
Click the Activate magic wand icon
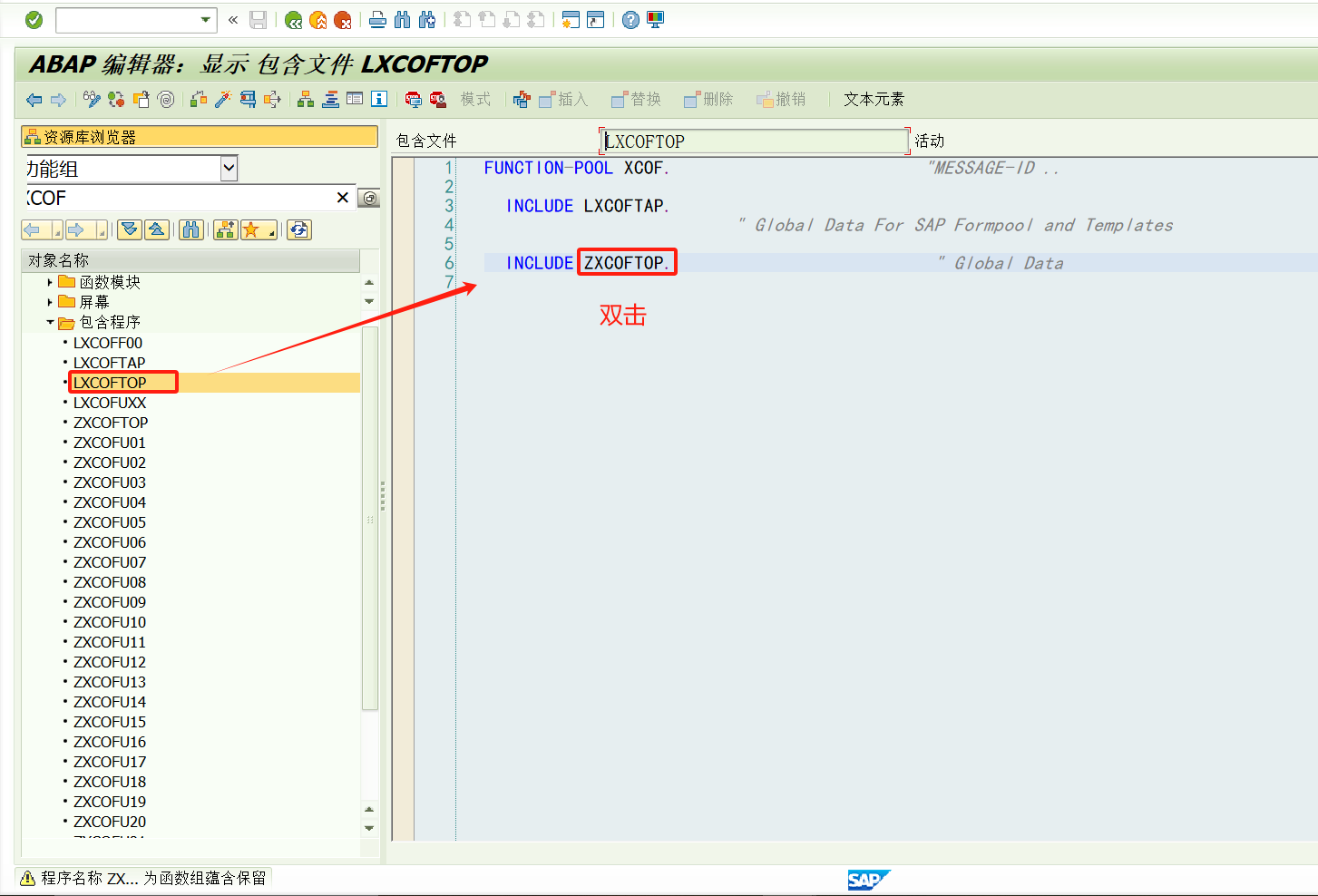(x=223, y=100)
